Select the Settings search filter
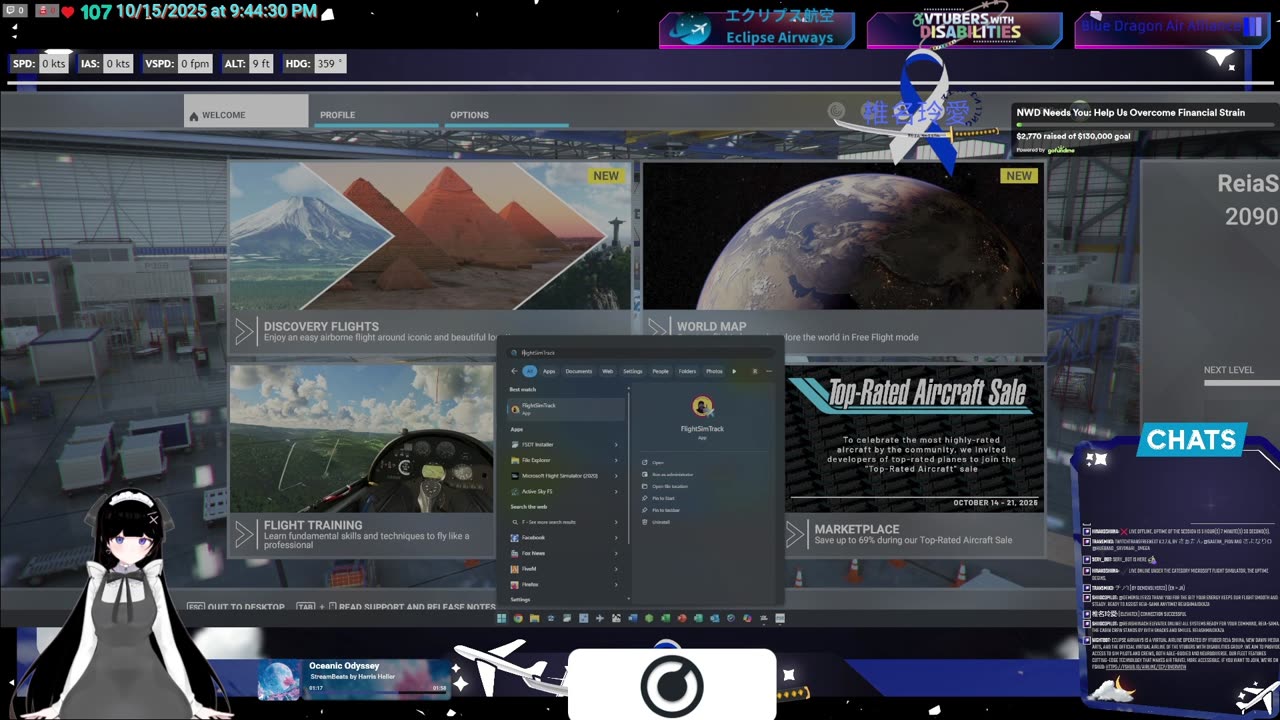Image resolution: width=1280 pixels, height=720 pixels. (x=633, y=371)
